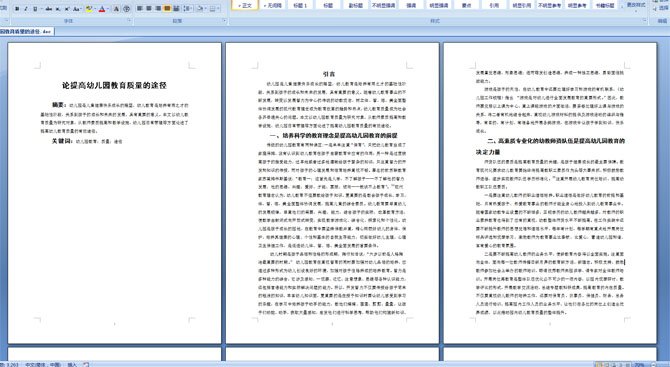
Task: Apply superscript formatting
Action: pyautogui.click(x=67, y=9)
